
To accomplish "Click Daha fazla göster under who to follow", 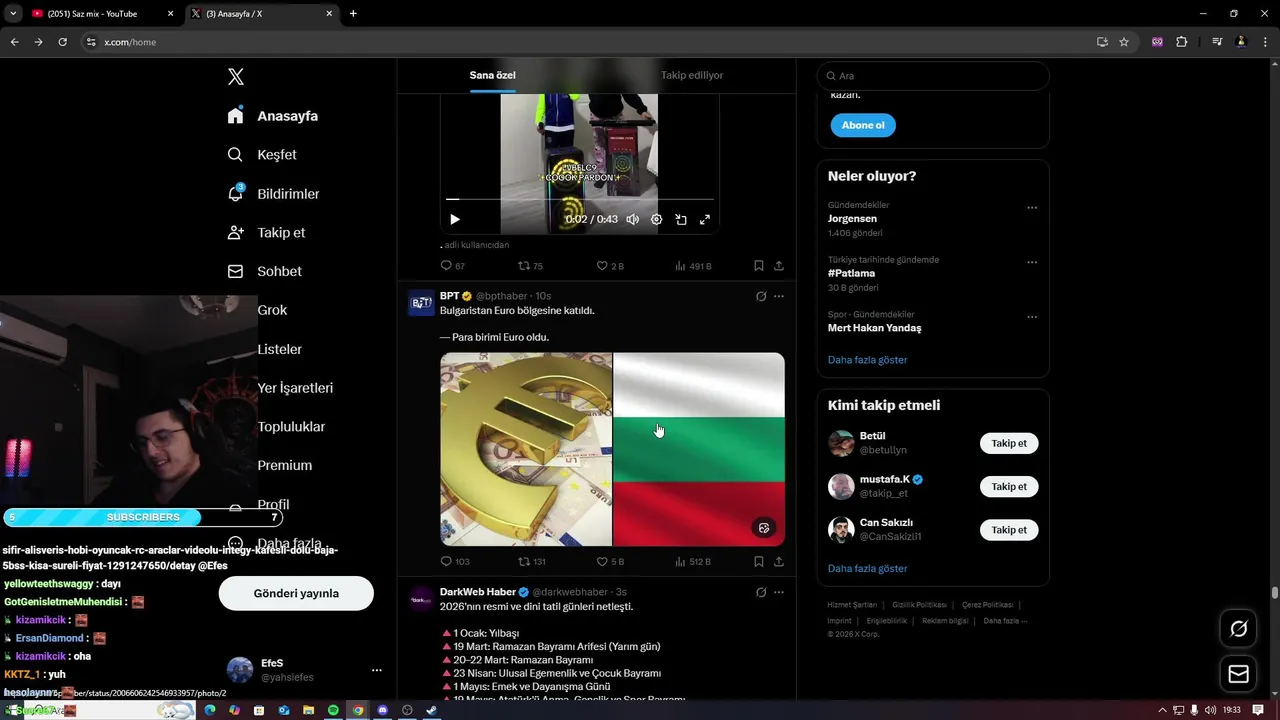I will pos(868,568).
